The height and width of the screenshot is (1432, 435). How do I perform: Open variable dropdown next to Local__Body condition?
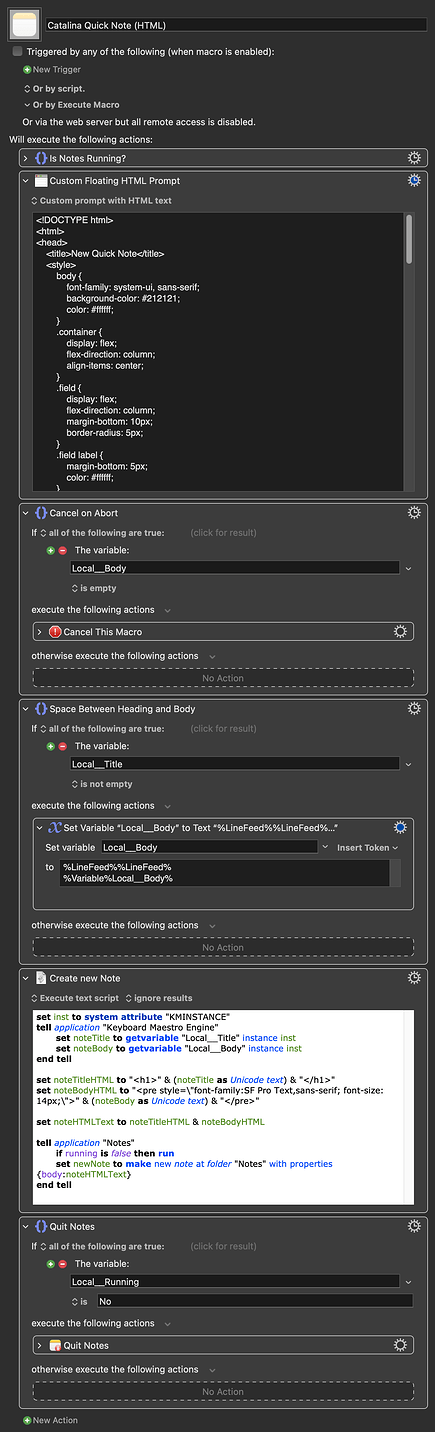(408, 568)
